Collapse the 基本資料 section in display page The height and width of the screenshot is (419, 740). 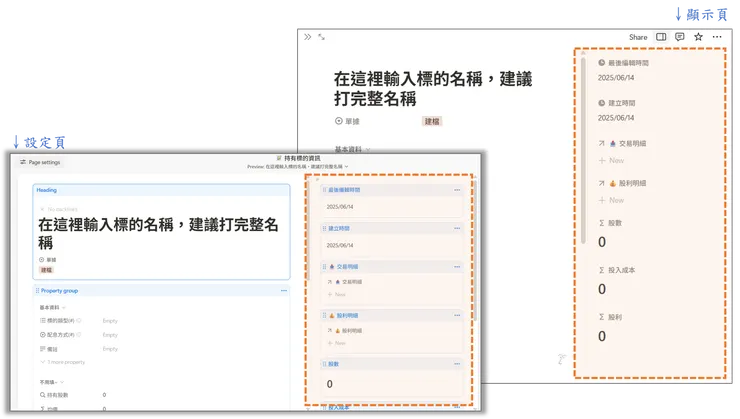[x=352, y=149]
